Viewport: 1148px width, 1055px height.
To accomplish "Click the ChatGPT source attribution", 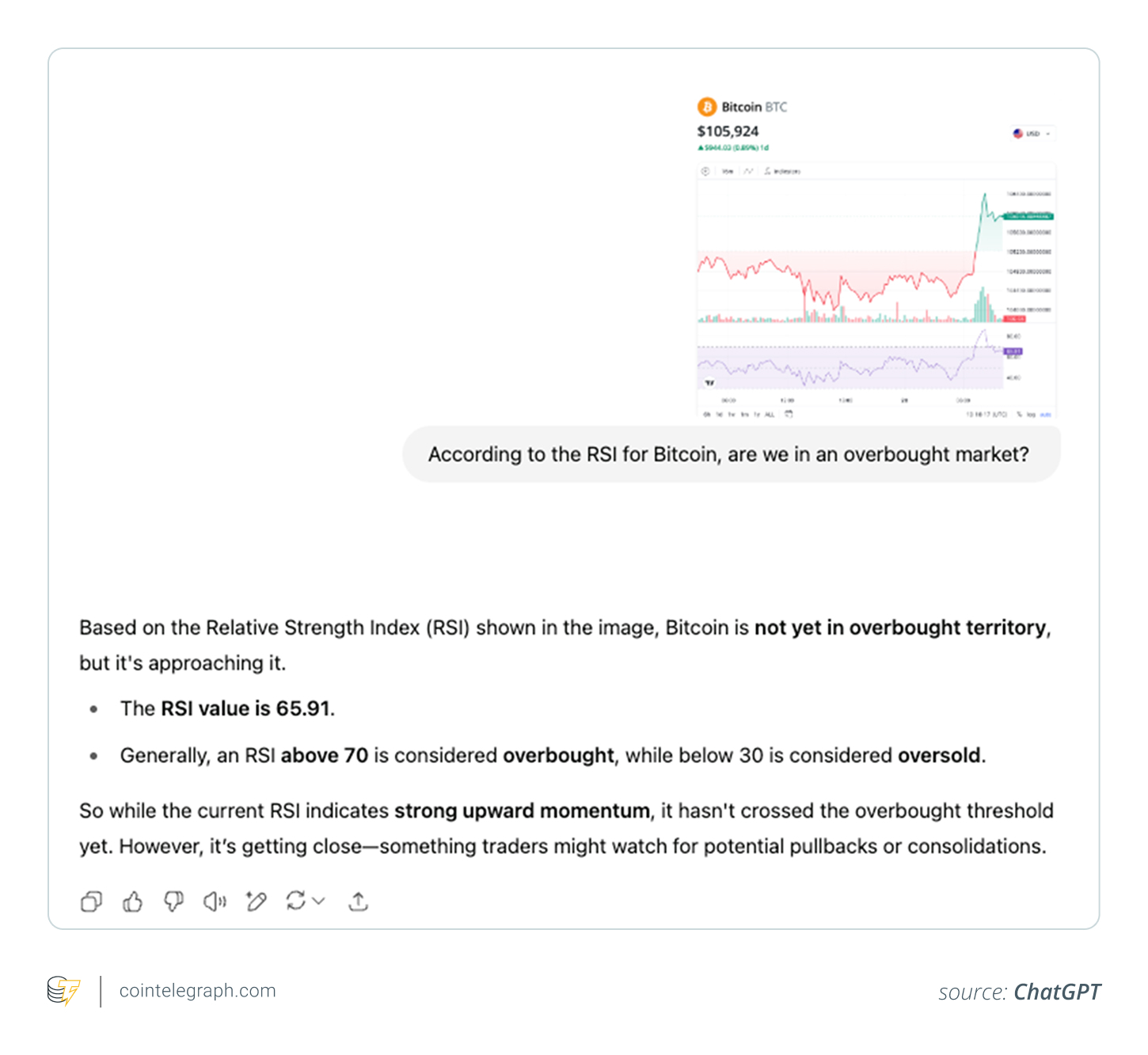I will (x=1057, y=992).
